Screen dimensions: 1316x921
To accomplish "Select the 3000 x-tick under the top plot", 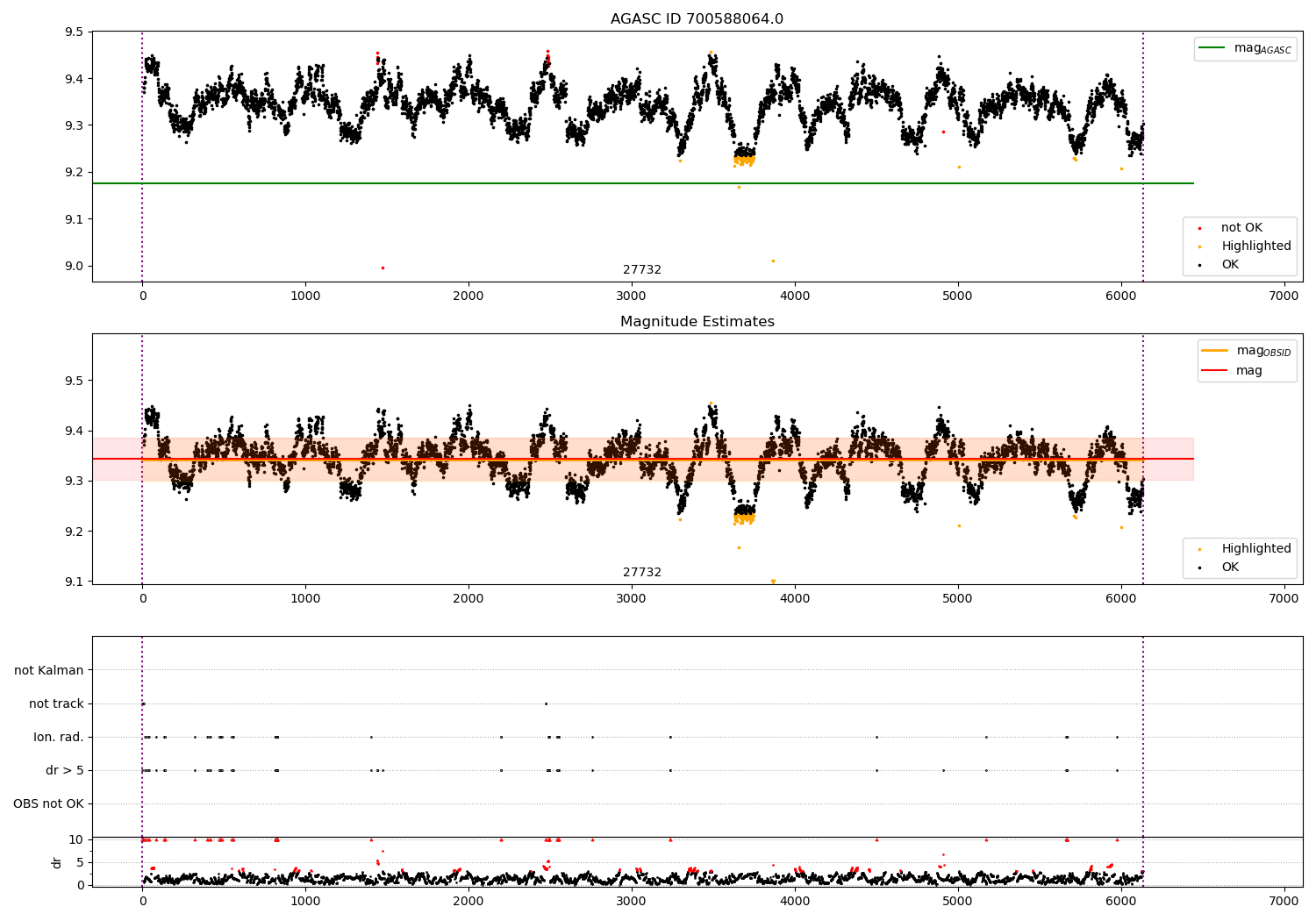I will (x=632, y=296).
